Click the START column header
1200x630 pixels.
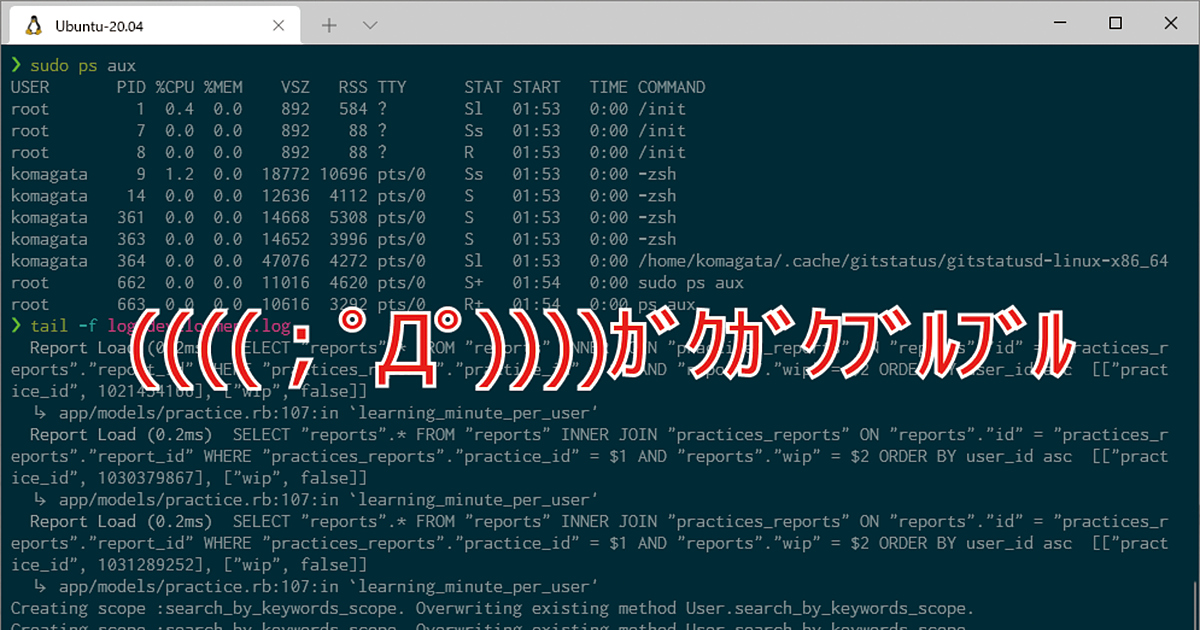(x=537, y=87)
